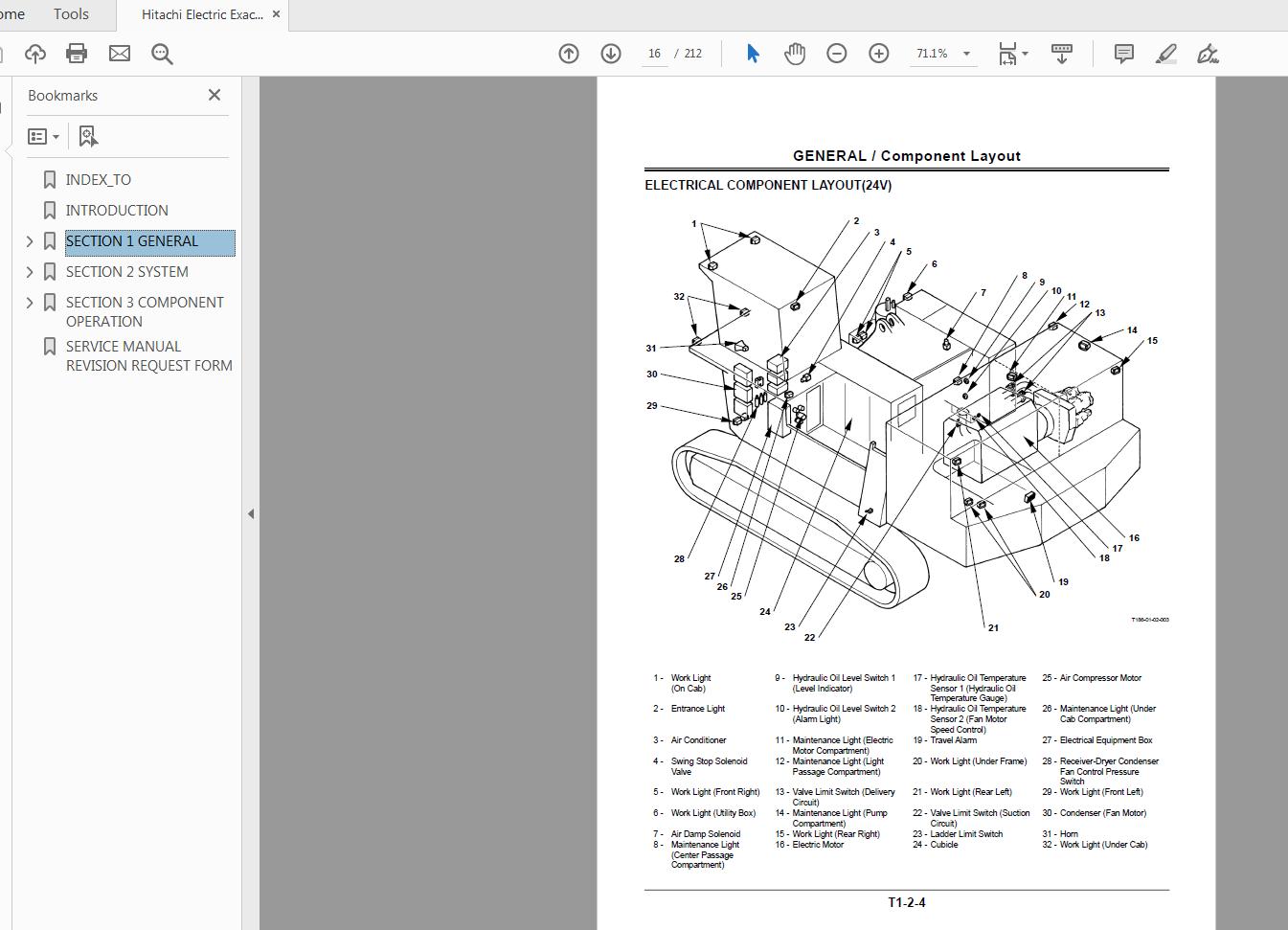
Task: Expand the SECTION 1 GENERAL bookmark
Action: click(30, 240)
